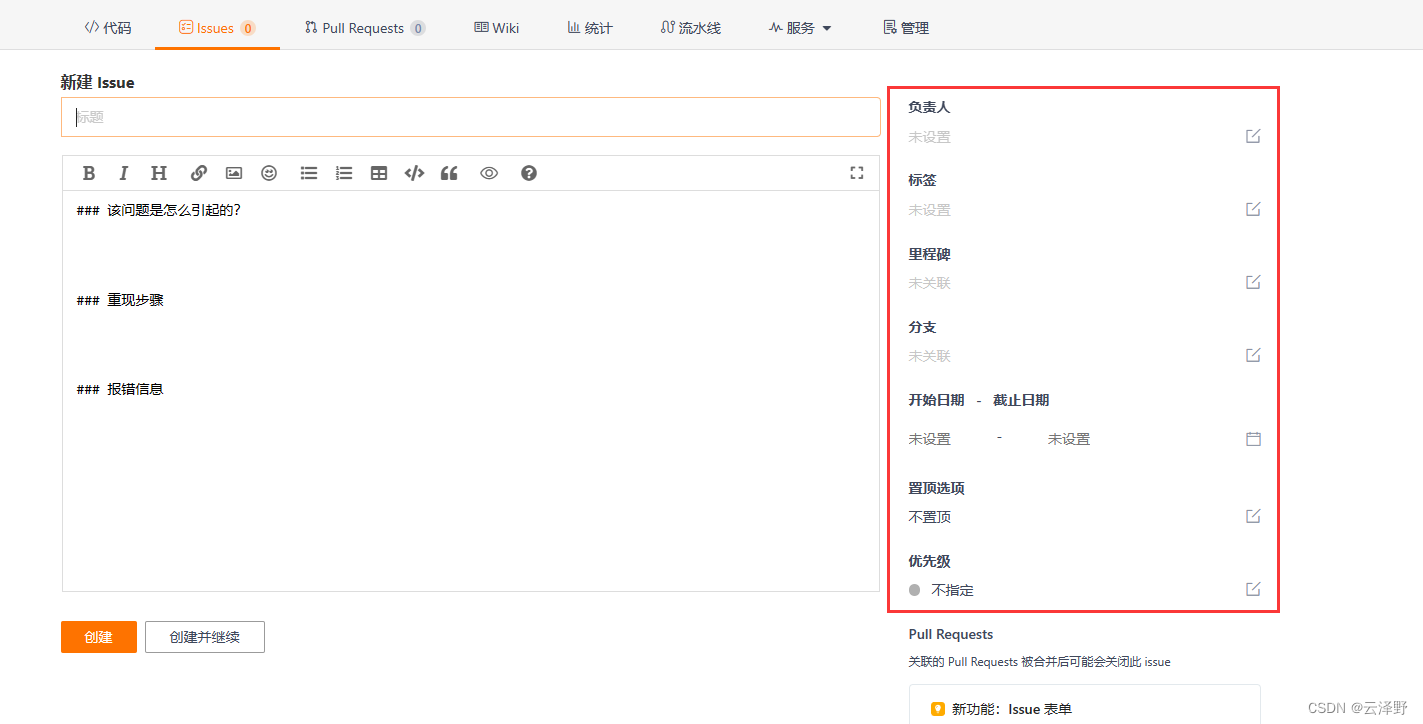Insert table using grid icon
The width and height of the screenshot is (1423, 724).
pyautogui.click(x=379, y=173)
